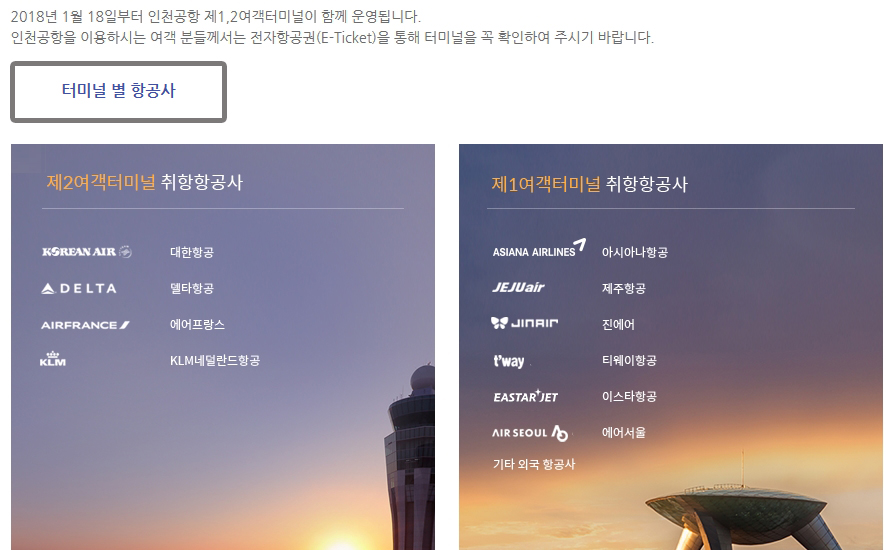This screenshot has width=886, height=550.
Task: Click the Jin Air butterfly logo
Action: click(x=524, y=323)
